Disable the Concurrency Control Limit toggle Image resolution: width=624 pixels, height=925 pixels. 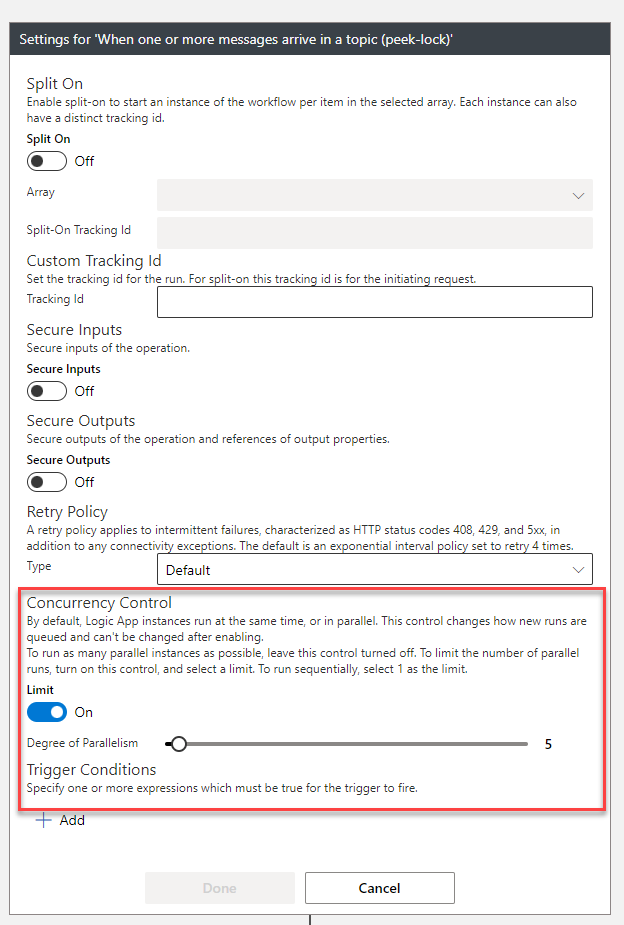[x=47, y=712]
